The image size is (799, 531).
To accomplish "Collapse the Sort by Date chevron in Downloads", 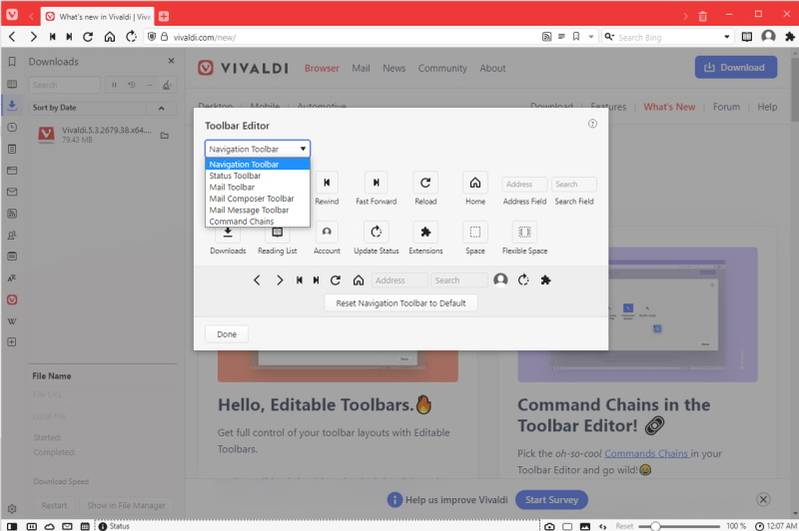I will pos(161,108).
